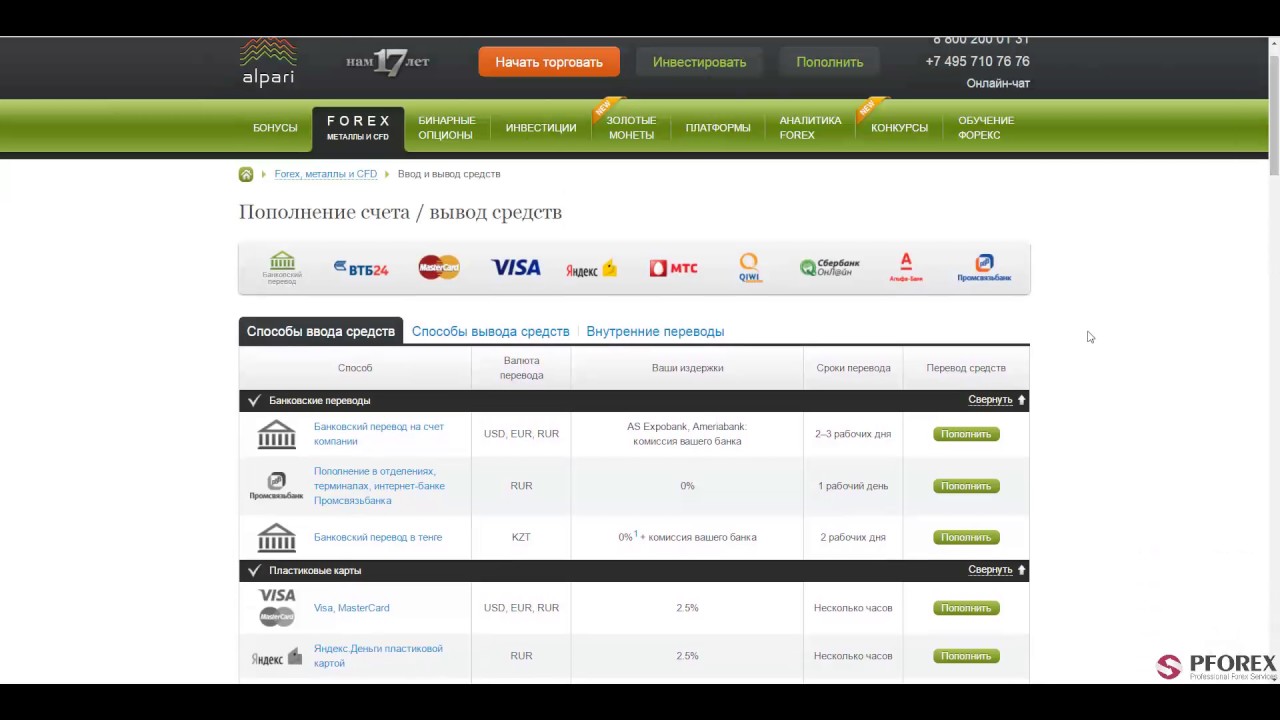Click Visa MasterCard icon in cards section

click(277, 607)
